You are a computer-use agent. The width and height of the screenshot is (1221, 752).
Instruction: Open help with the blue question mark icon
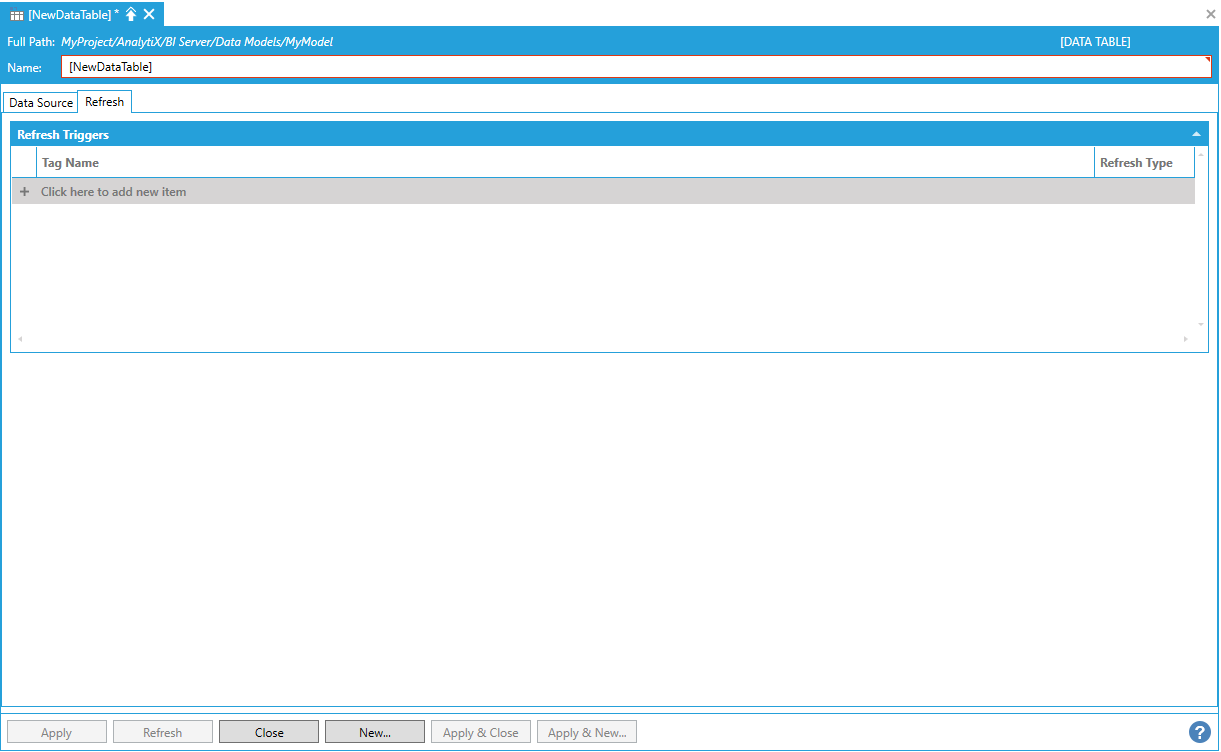tap(1200, 732)
